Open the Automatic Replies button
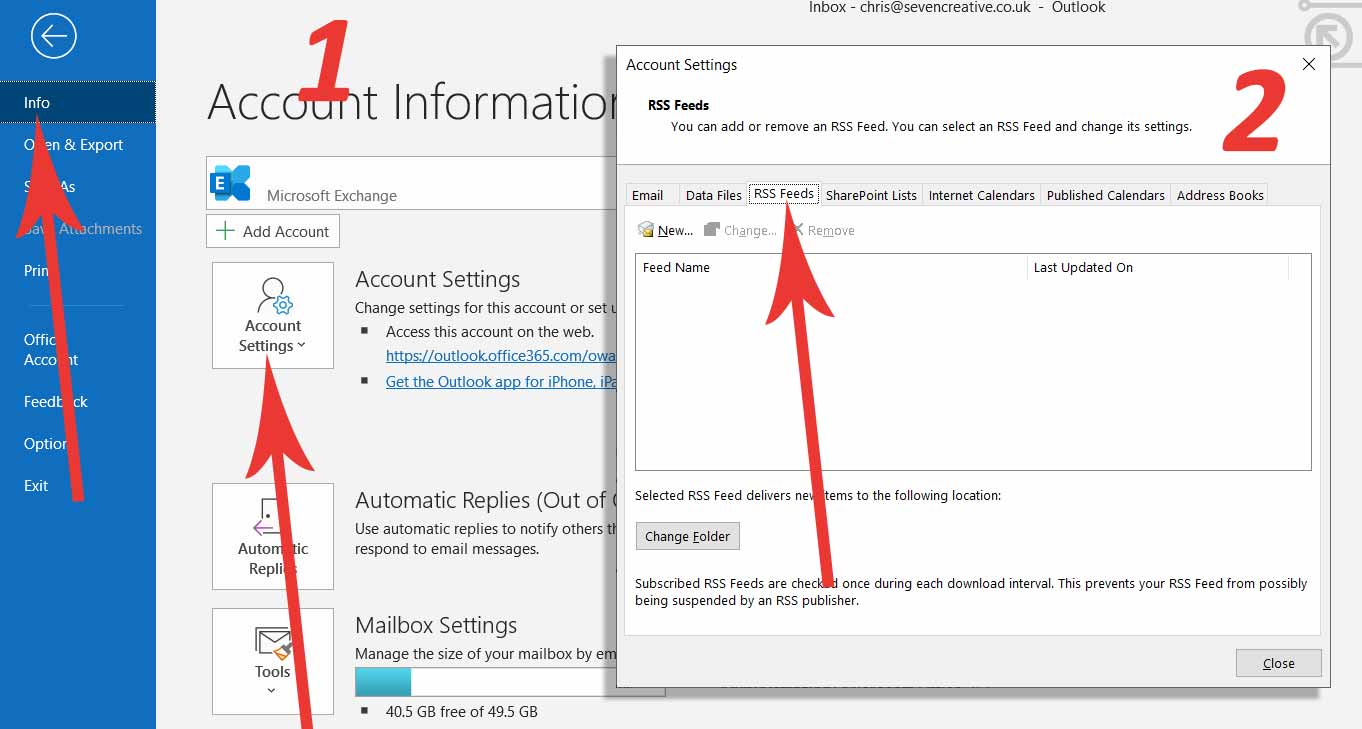Screen dimensions: 1362x729 [273, 536]
